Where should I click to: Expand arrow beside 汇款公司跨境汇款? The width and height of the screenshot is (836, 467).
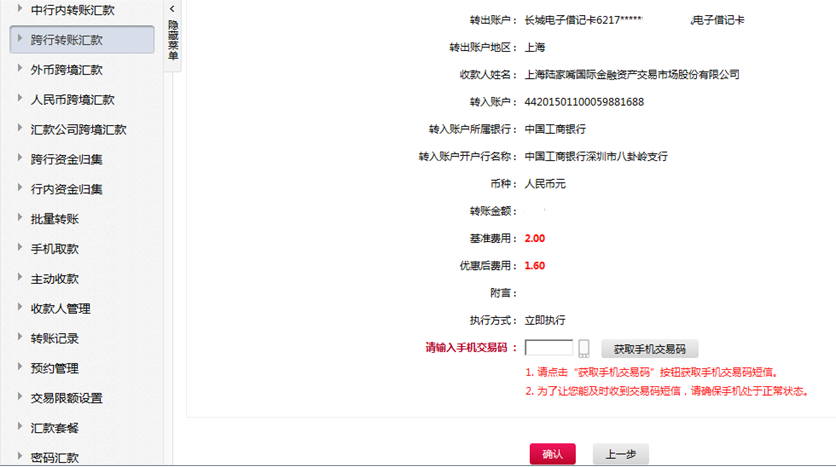tap(20, 127)
